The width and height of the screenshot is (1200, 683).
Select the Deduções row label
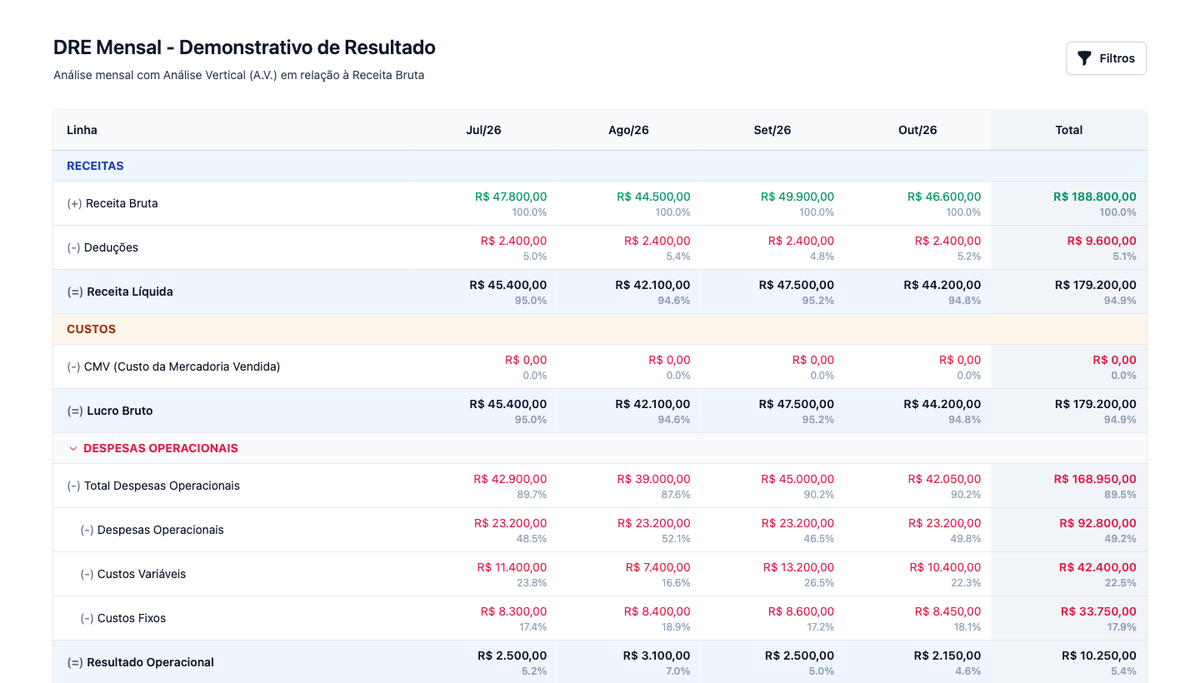pos(102,248)
